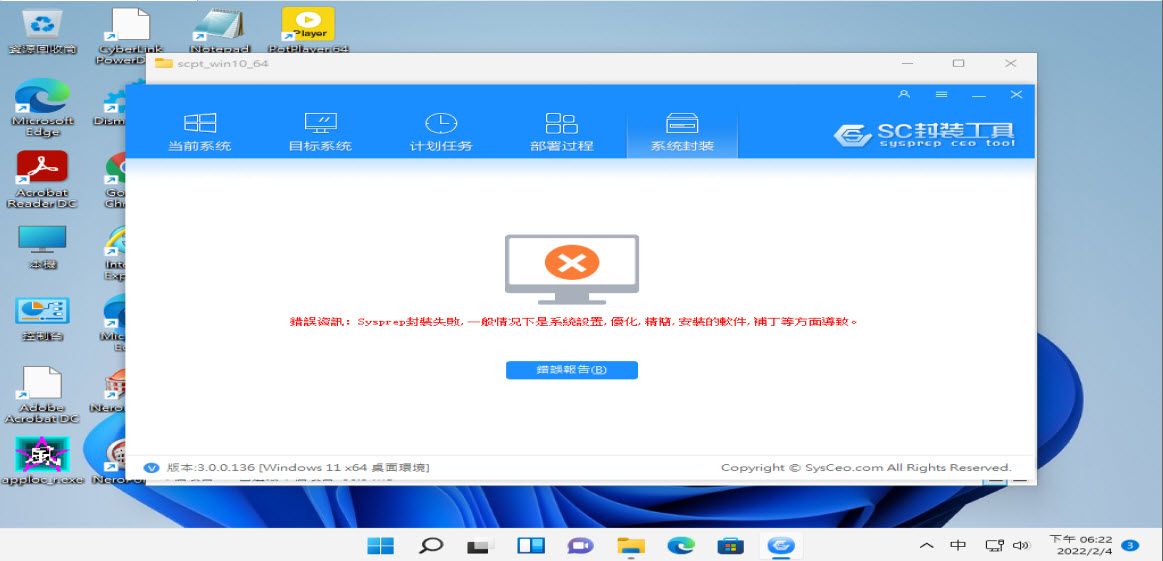The height and width of the screenshot is (561, 1163).
Task: Open the volume tray icon
Action: pyautogui.click(x=1021, y=546)
